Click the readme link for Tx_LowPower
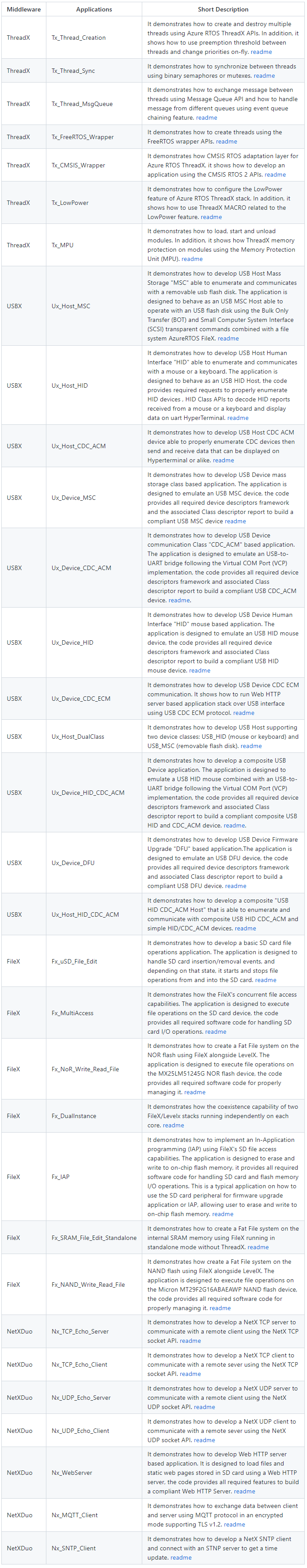 pos(212,217)
